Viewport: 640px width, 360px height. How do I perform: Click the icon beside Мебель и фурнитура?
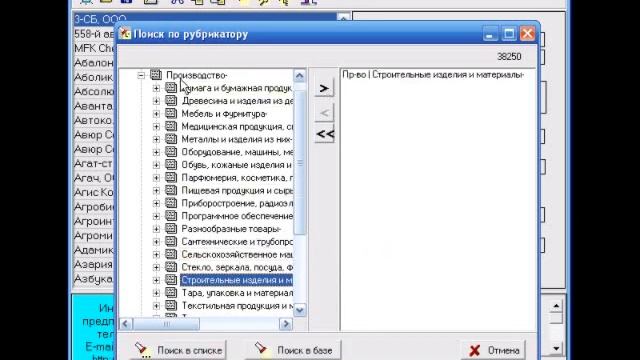click(x=171, y=113)
